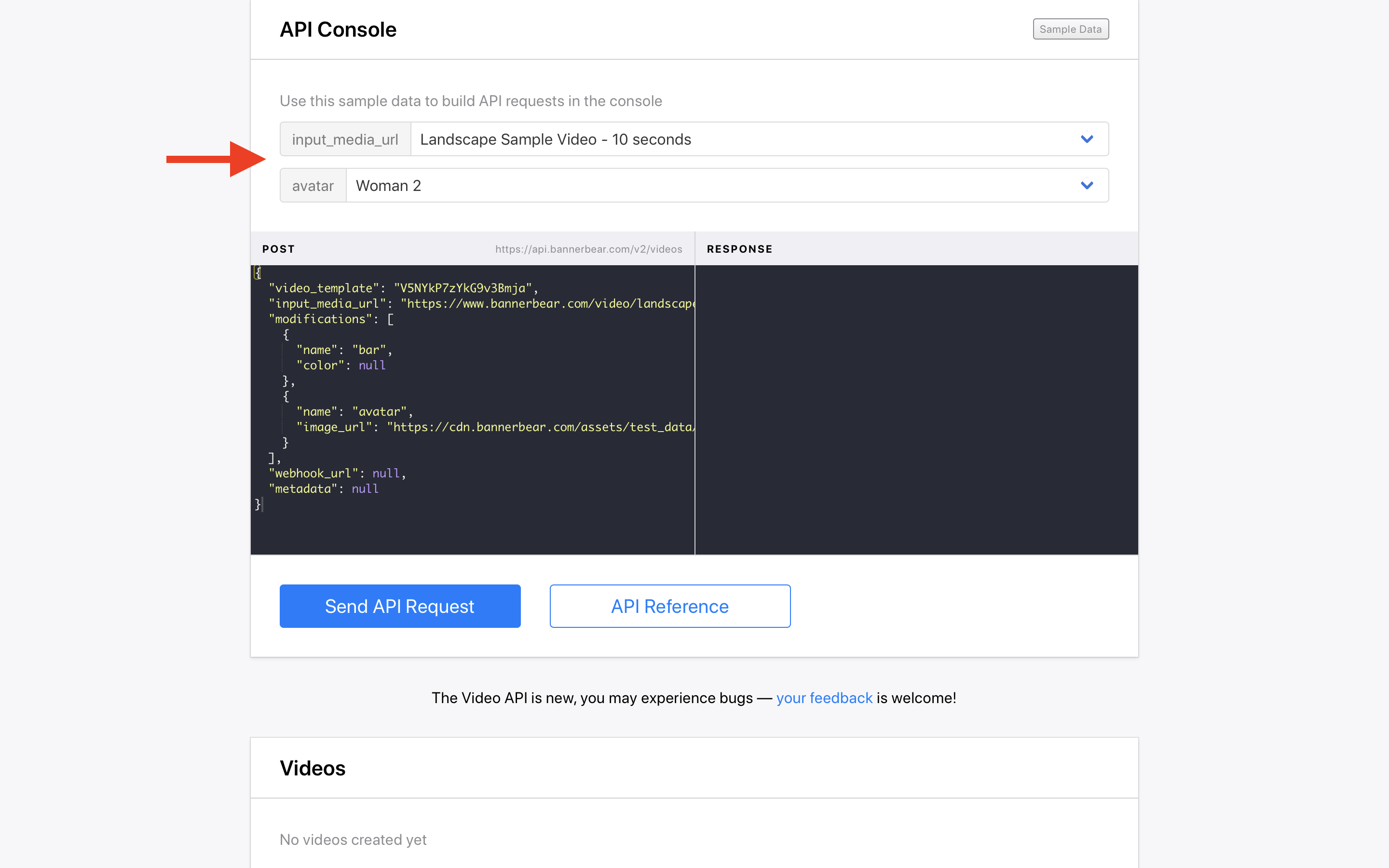The width and height of the screenshot is (1389, 868).
Task: Click inside the empty Response panel
Action: point(916,409)
